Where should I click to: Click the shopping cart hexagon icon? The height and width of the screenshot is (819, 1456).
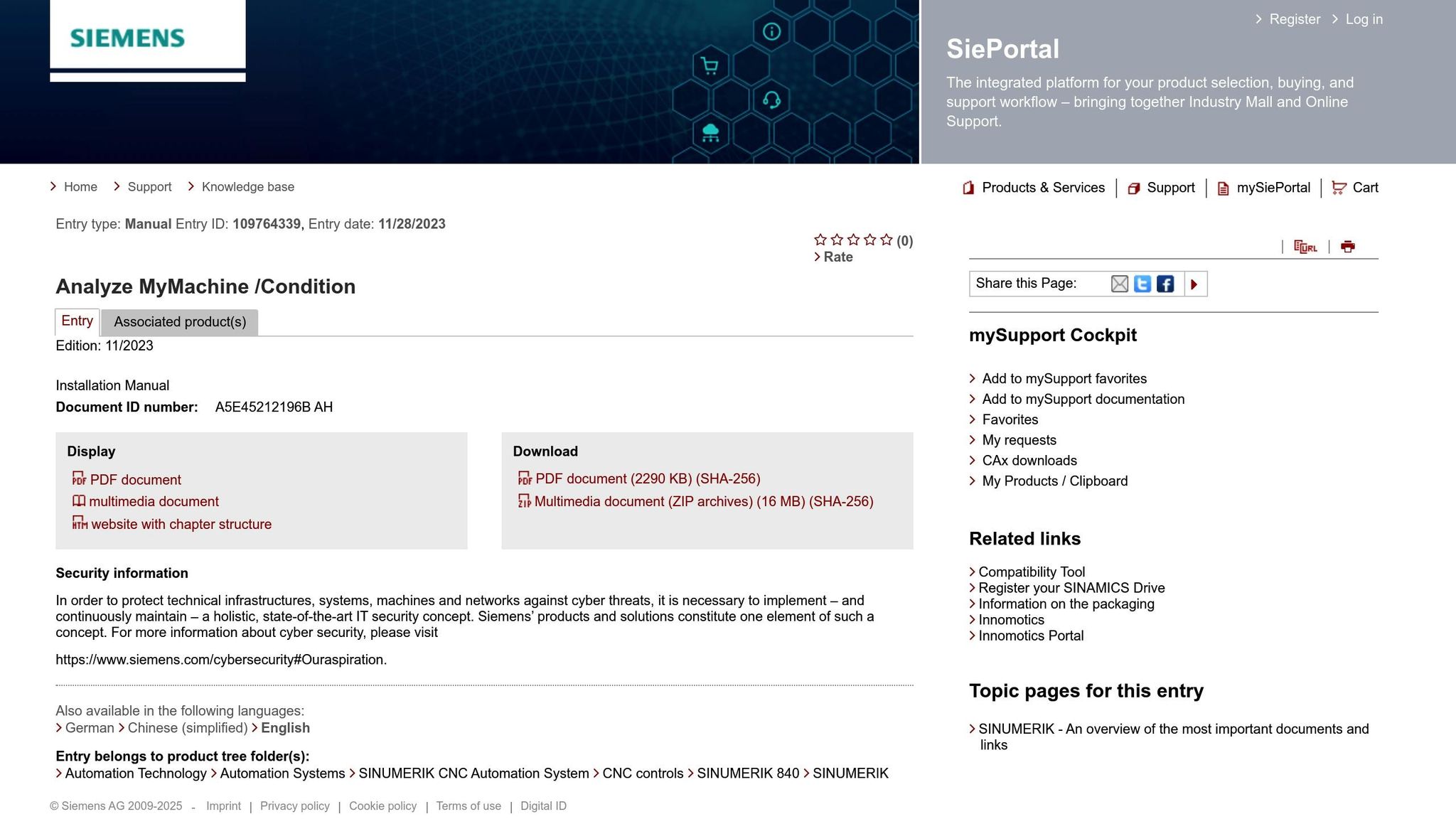pyautogui.click(x=710, y=66)
